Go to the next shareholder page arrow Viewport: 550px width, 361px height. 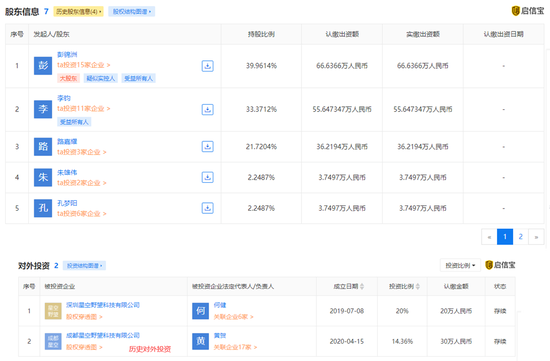pyautogui.click(x=536, y=237)
